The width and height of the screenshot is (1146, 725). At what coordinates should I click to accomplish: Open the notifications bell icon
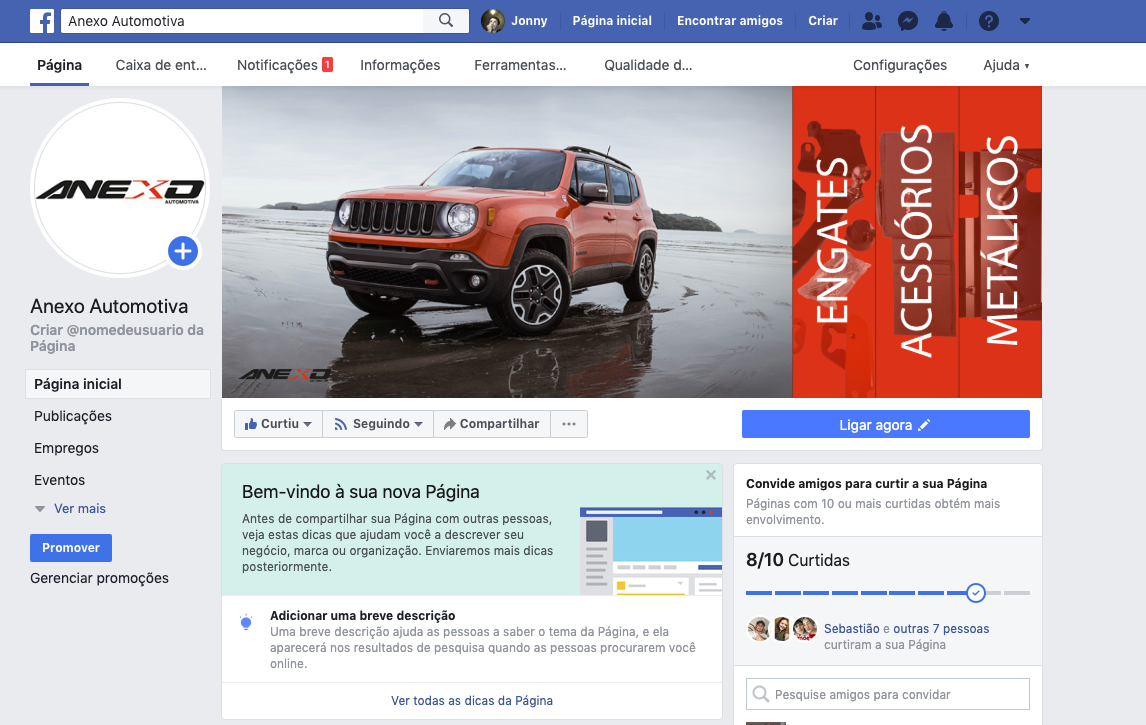(x=944, y=21)
